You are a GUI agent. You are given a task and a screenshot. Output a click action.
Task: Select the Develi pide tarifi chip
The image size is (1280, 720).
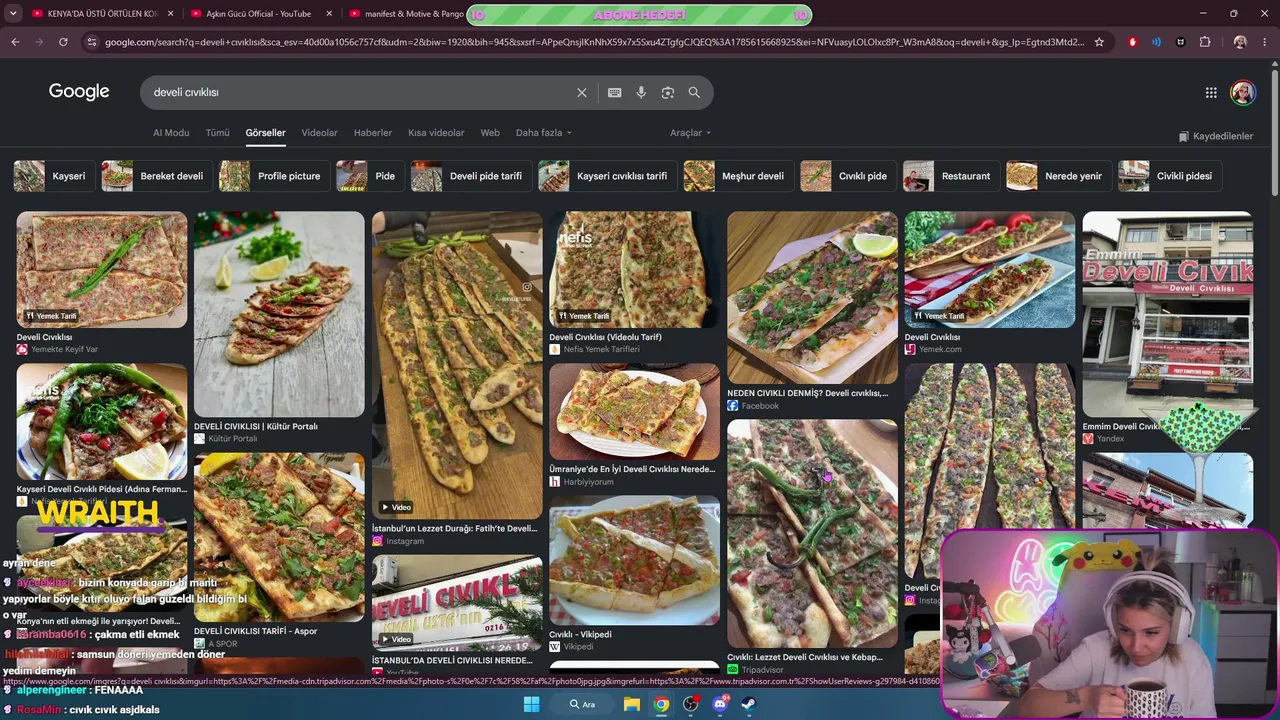tap(471, 176)
